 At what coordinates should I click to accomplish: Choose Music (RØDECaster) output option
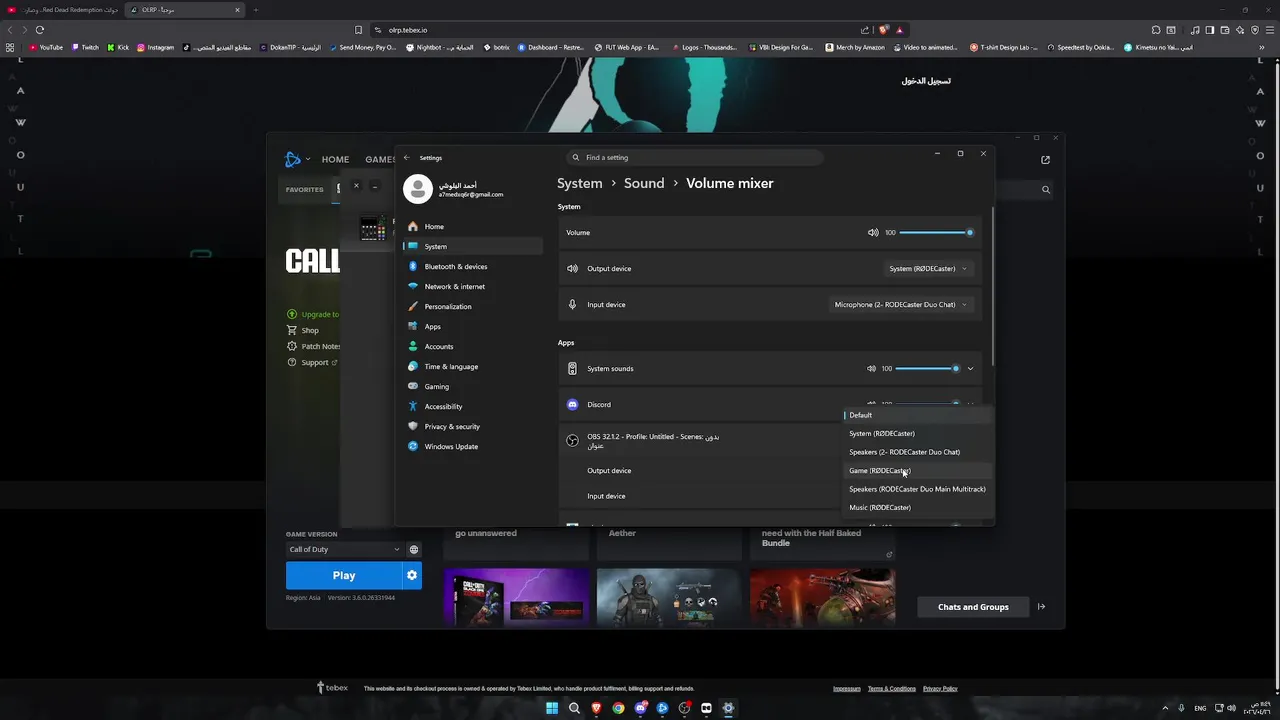point(917,507)
